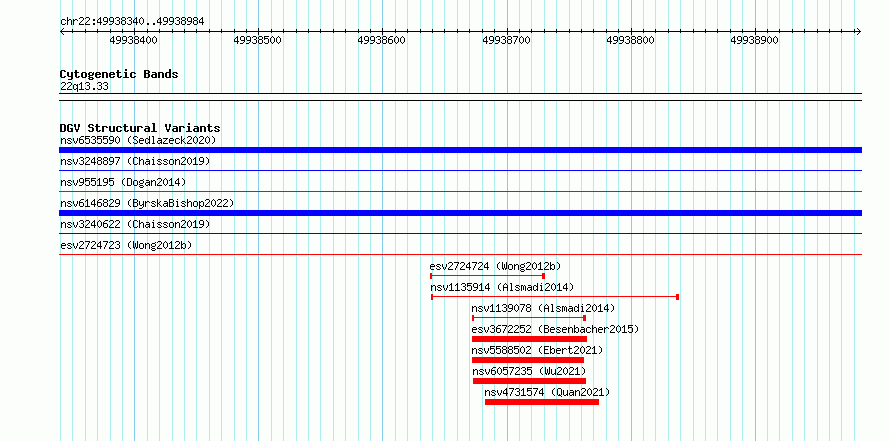The height and width of the screenshot is (441, 890).
Task: Click the 22q13.33 cytogenetic band label
Action: tap(84, 87)
